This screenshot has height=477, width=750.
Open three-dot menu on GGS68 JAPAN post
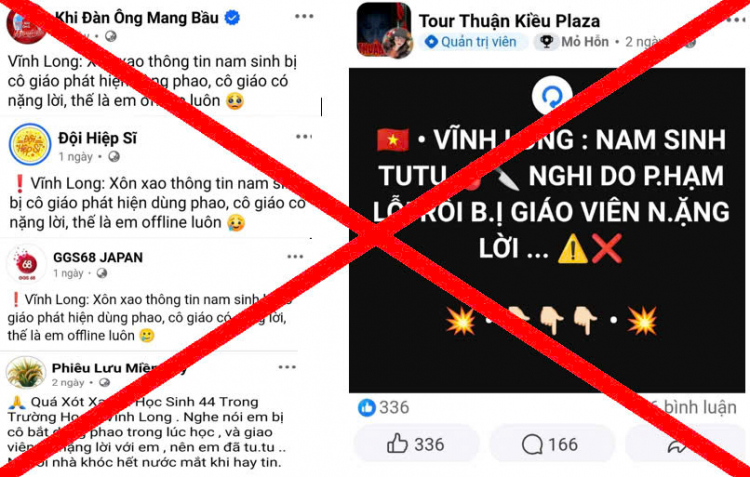[295, 257]
